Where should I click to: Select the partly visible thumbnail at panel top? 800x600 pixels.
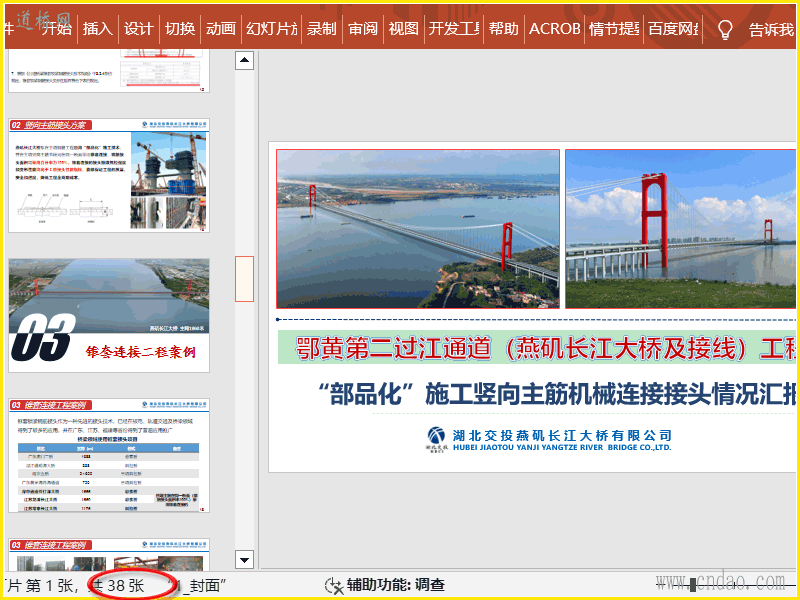click(x=109, y=71)
